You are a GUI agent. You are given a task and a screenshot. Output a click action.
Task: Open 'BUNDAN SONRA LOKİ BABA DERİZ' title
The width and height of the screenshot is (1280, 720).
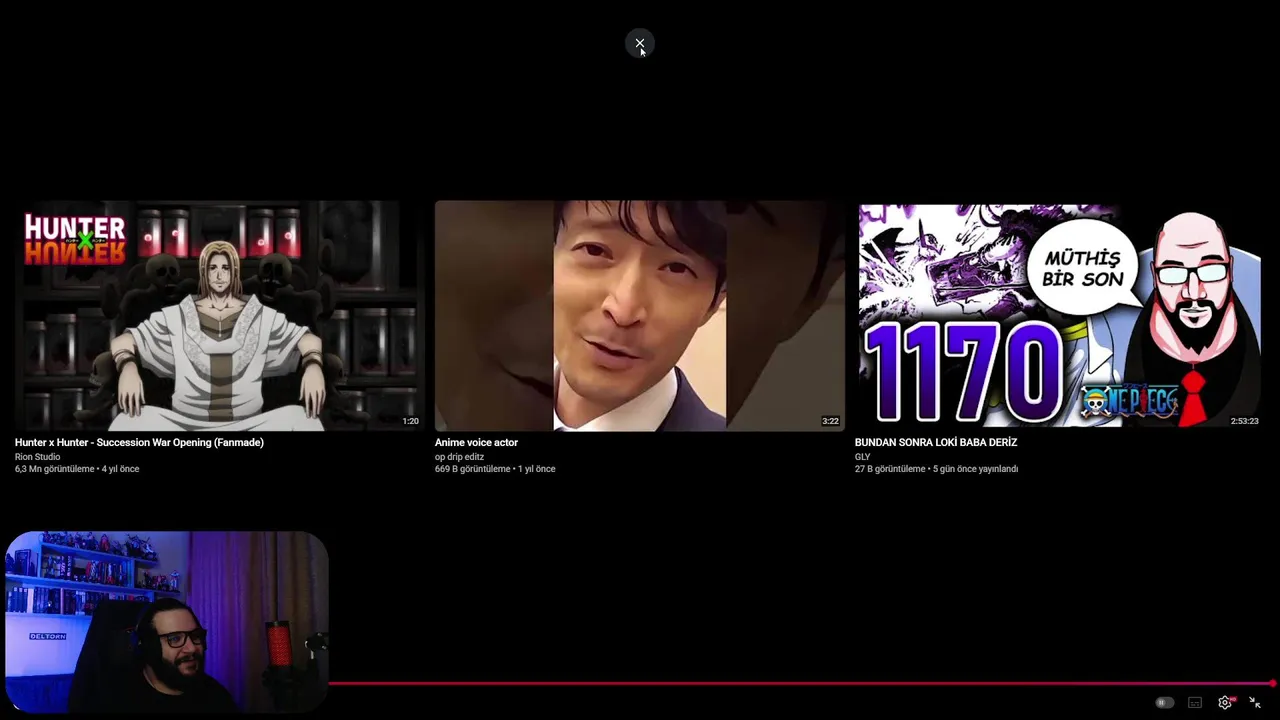pos(936,442)
